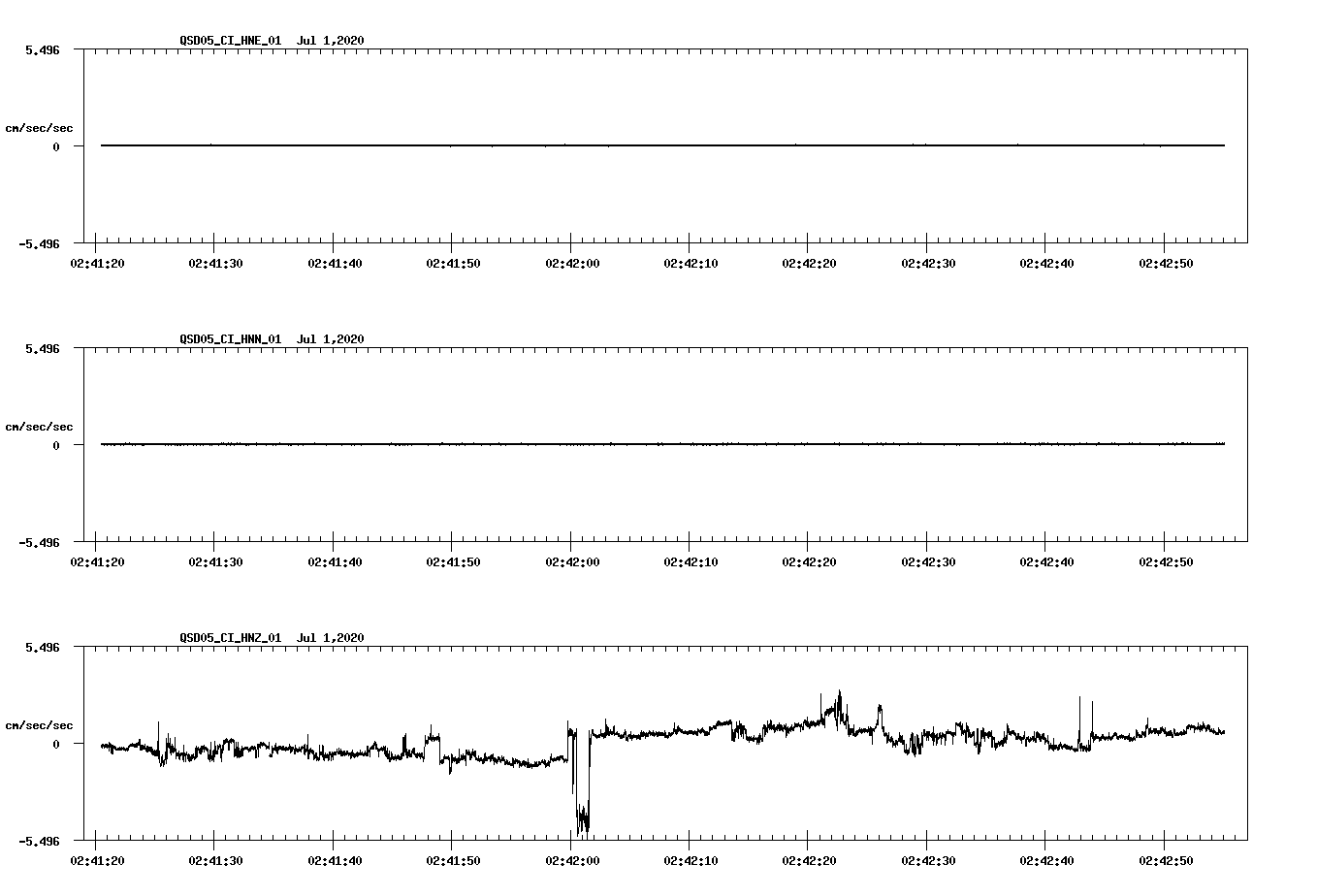Click the 02:41:30 time label under HNE plot
Screen dimensions: 1317x896
215,263
